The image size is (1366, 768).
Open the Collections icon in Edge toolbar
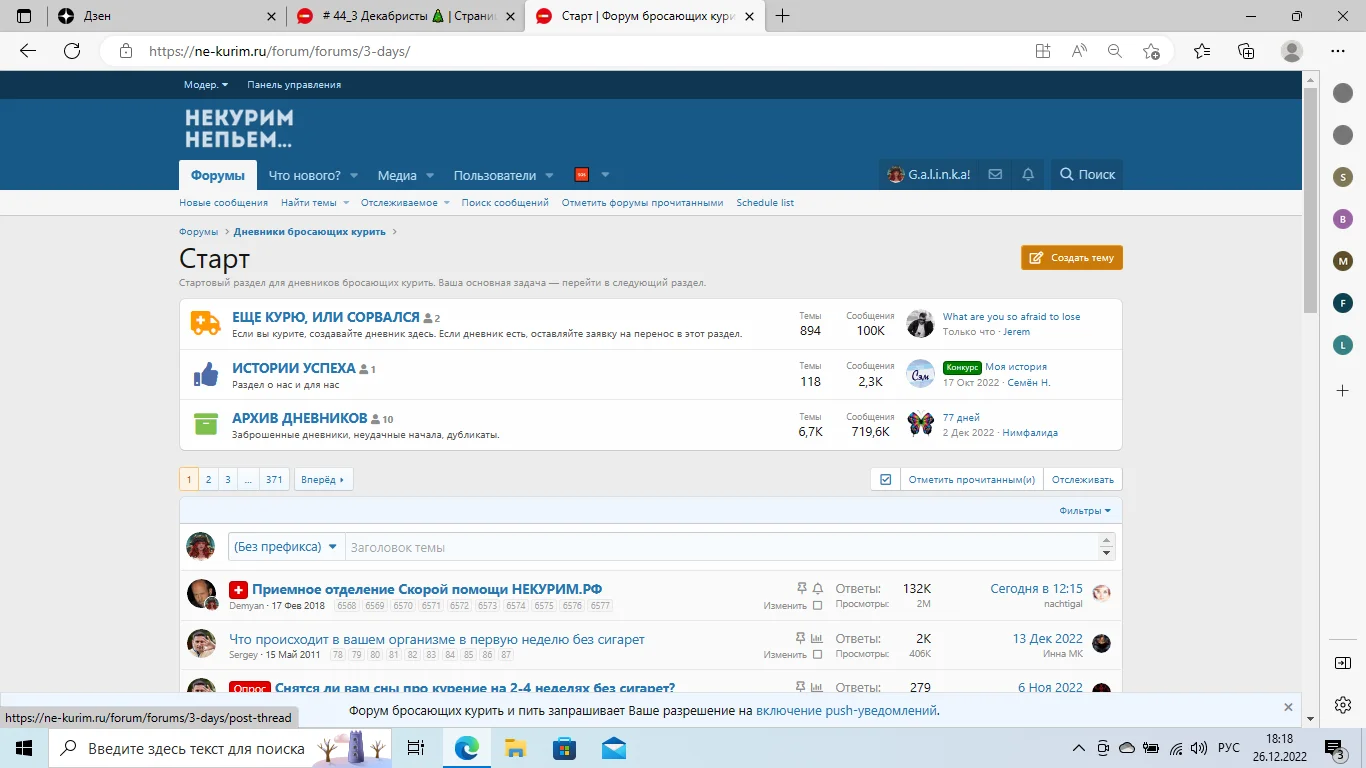[1246, 51]
